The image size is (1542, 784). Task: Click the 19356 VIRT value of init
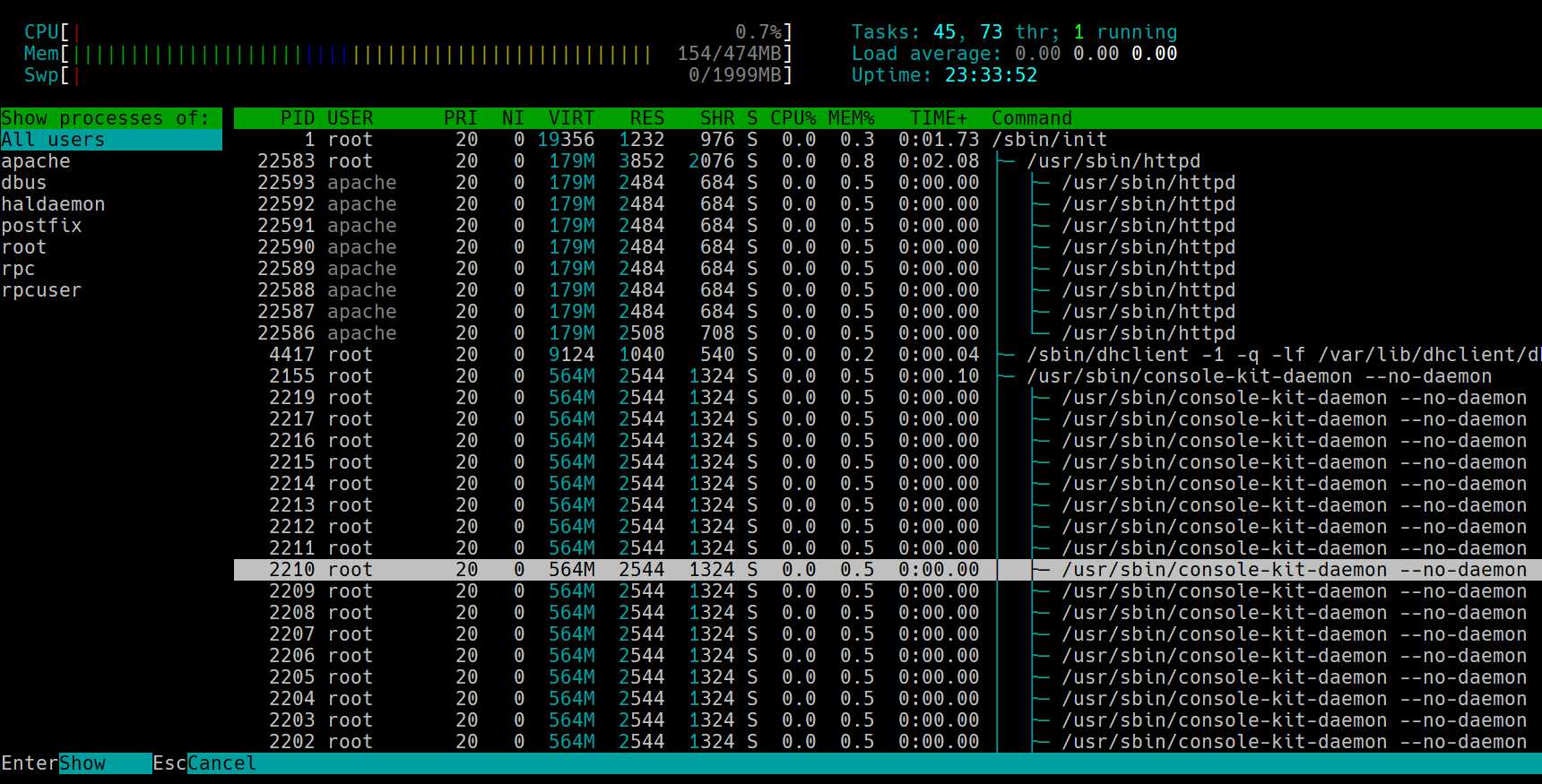click(566, 140)
